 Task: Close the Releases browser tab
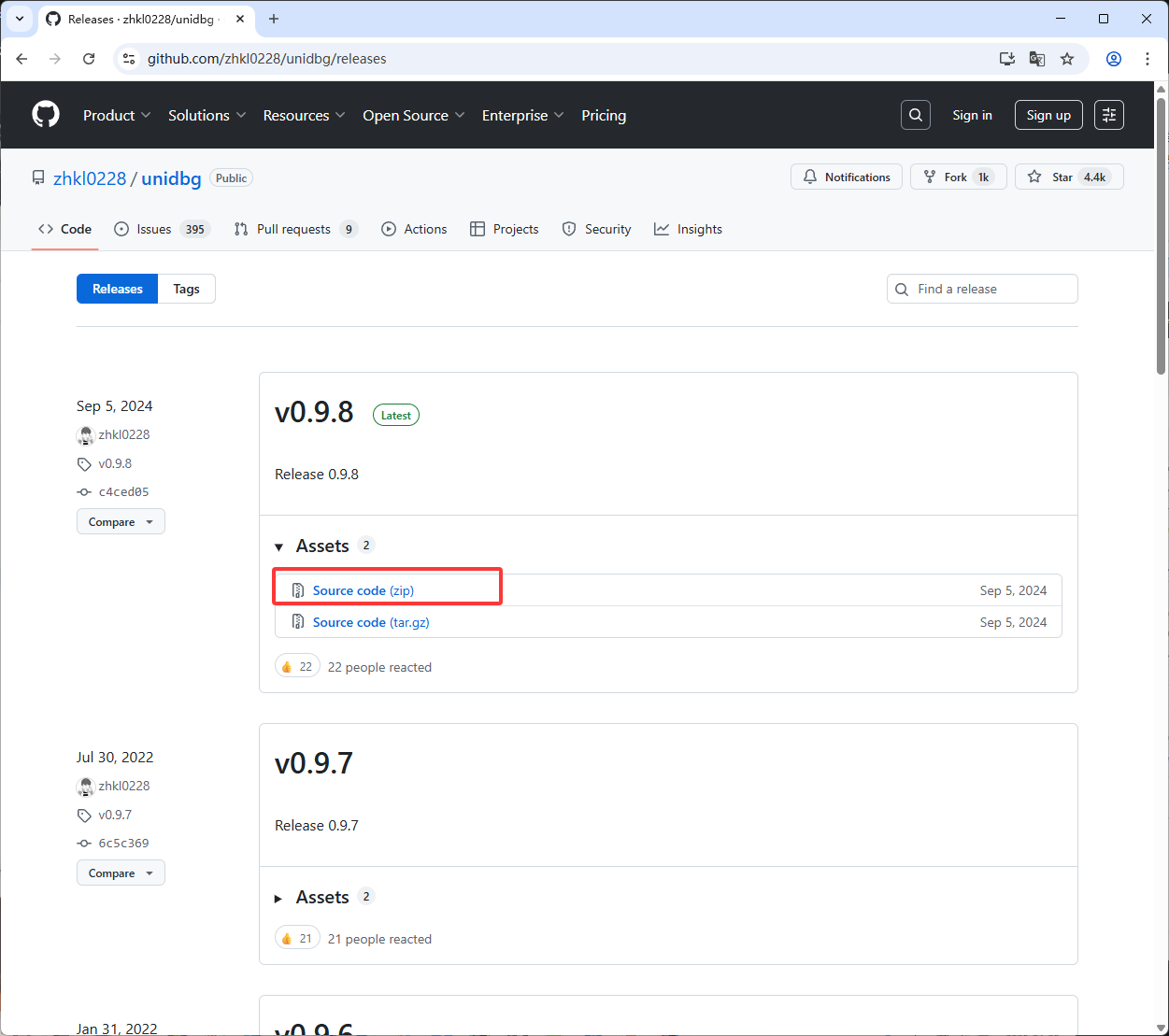(240, 19)
